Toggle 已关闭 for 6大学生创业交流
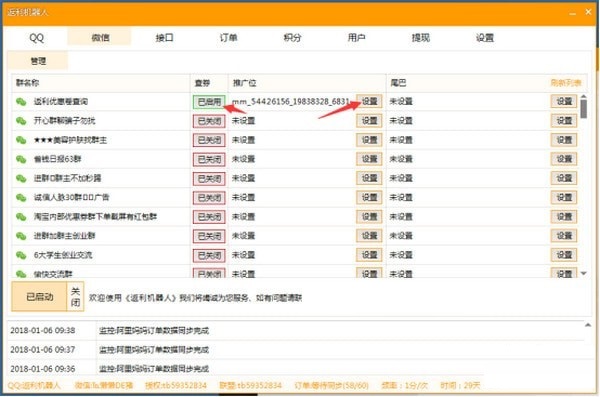 click(209, 255)
